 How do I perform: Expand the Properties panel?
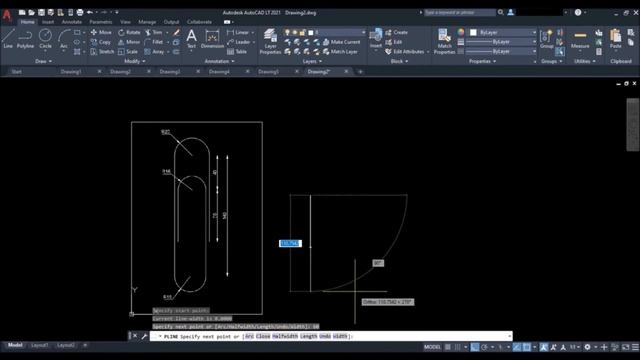[x=482, y=61]
